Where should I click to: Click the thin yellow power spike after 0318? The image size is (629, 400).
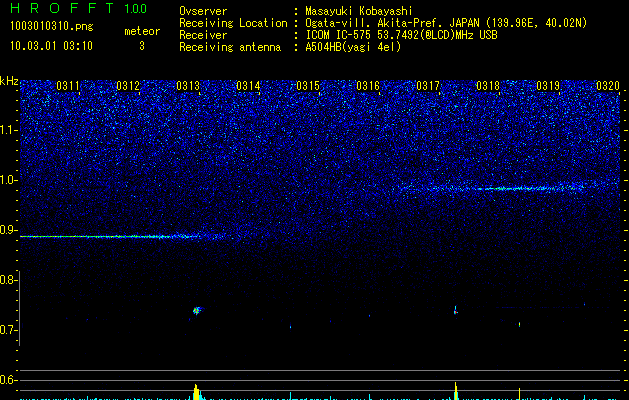point(519,394)
